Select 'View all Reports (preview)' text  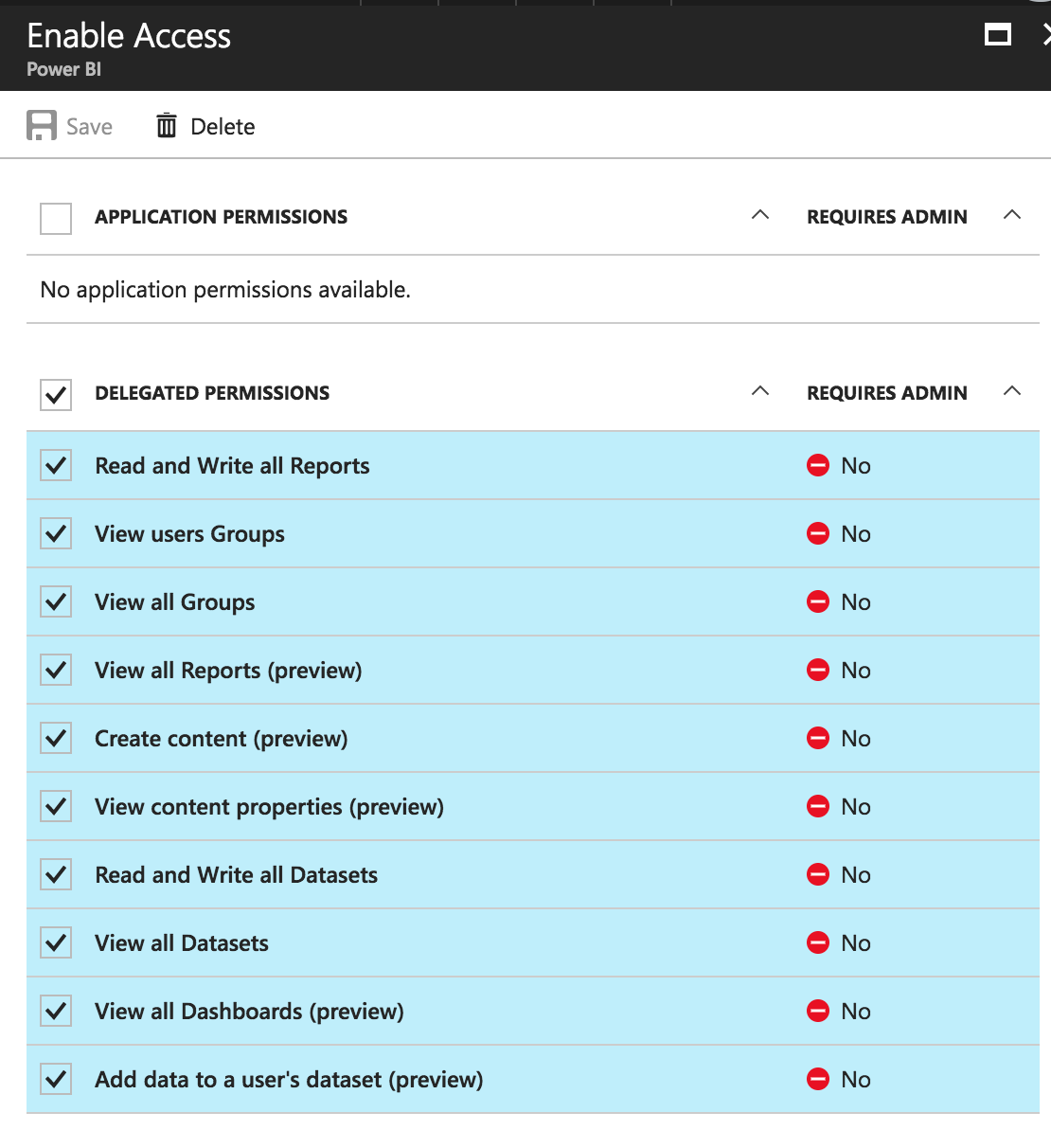click(228, 671)
